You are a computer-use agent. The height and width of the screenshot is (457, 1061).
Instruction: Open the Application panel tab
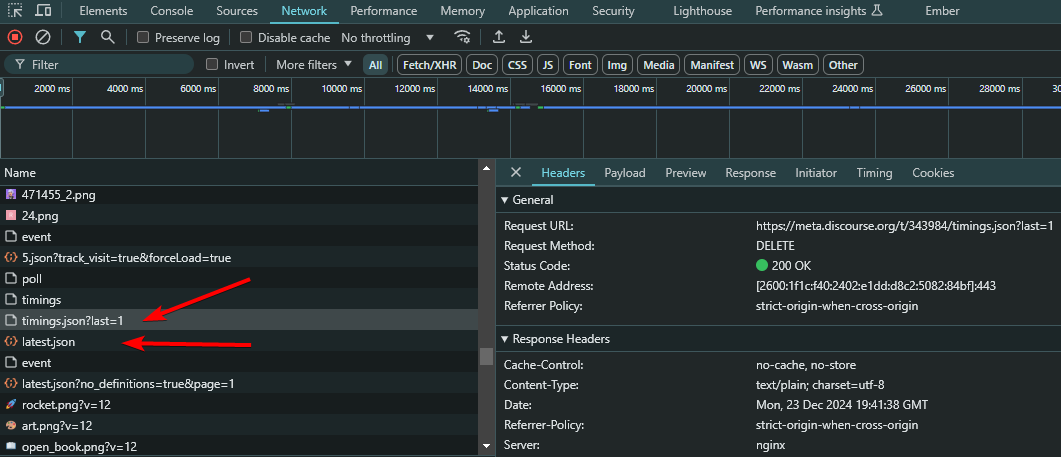click(x=539, y=11)
